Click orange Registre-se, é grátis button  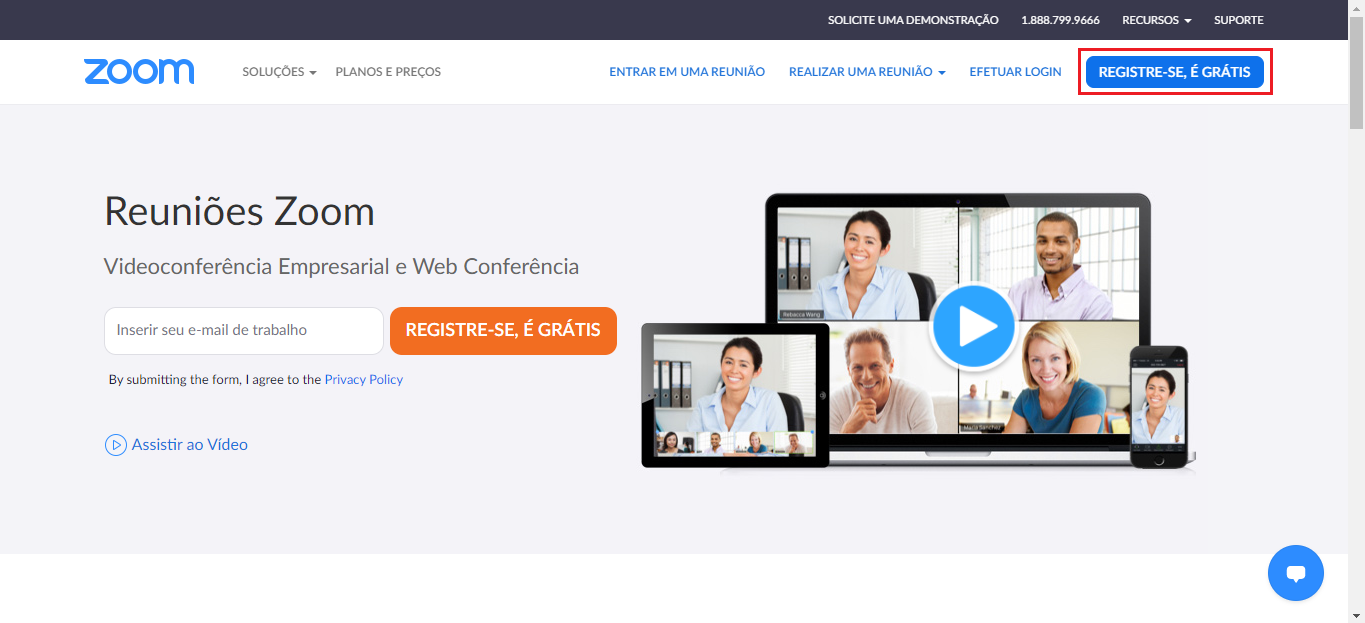tap(503, 330)
